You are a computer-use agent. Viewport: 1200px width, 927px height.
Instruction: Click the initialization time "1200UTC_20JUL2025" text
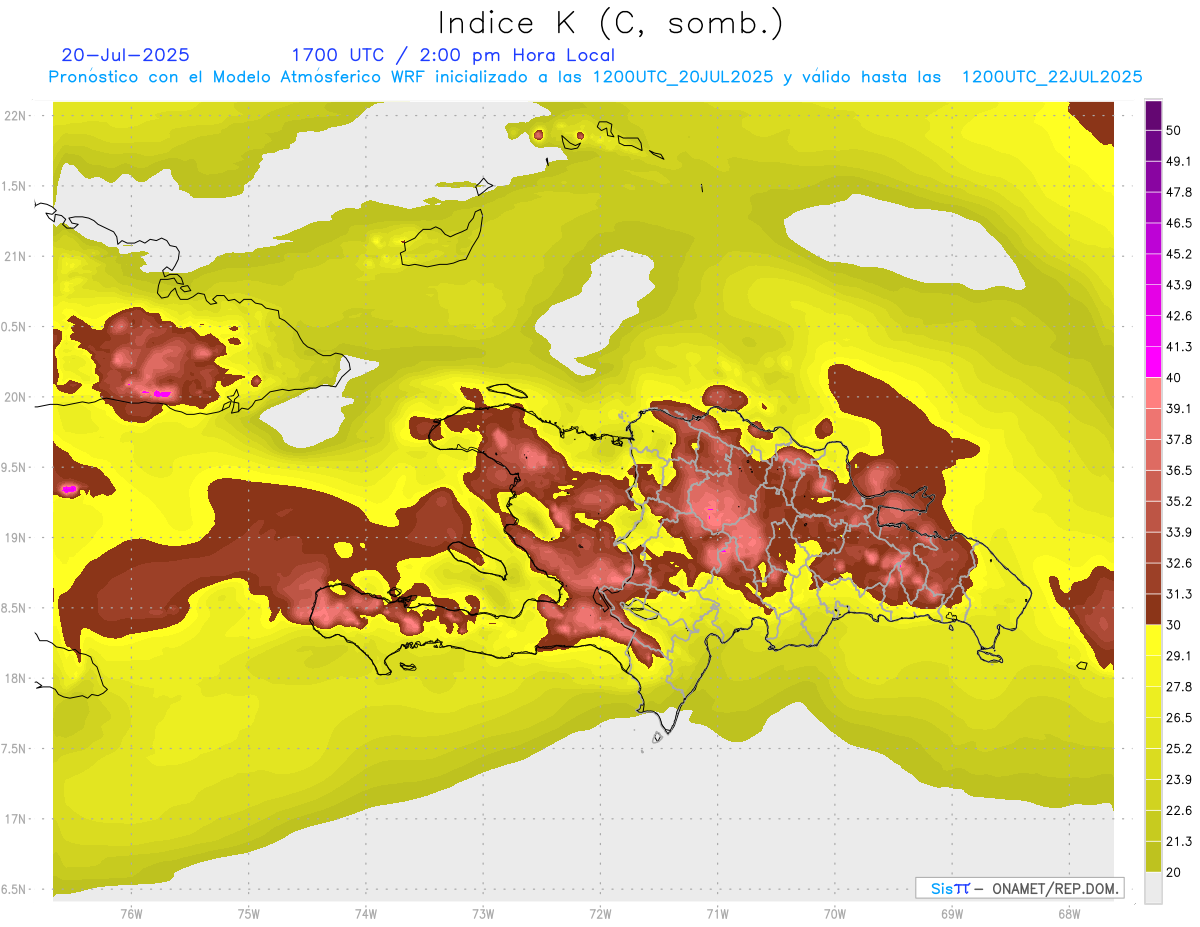click(683, 77)
